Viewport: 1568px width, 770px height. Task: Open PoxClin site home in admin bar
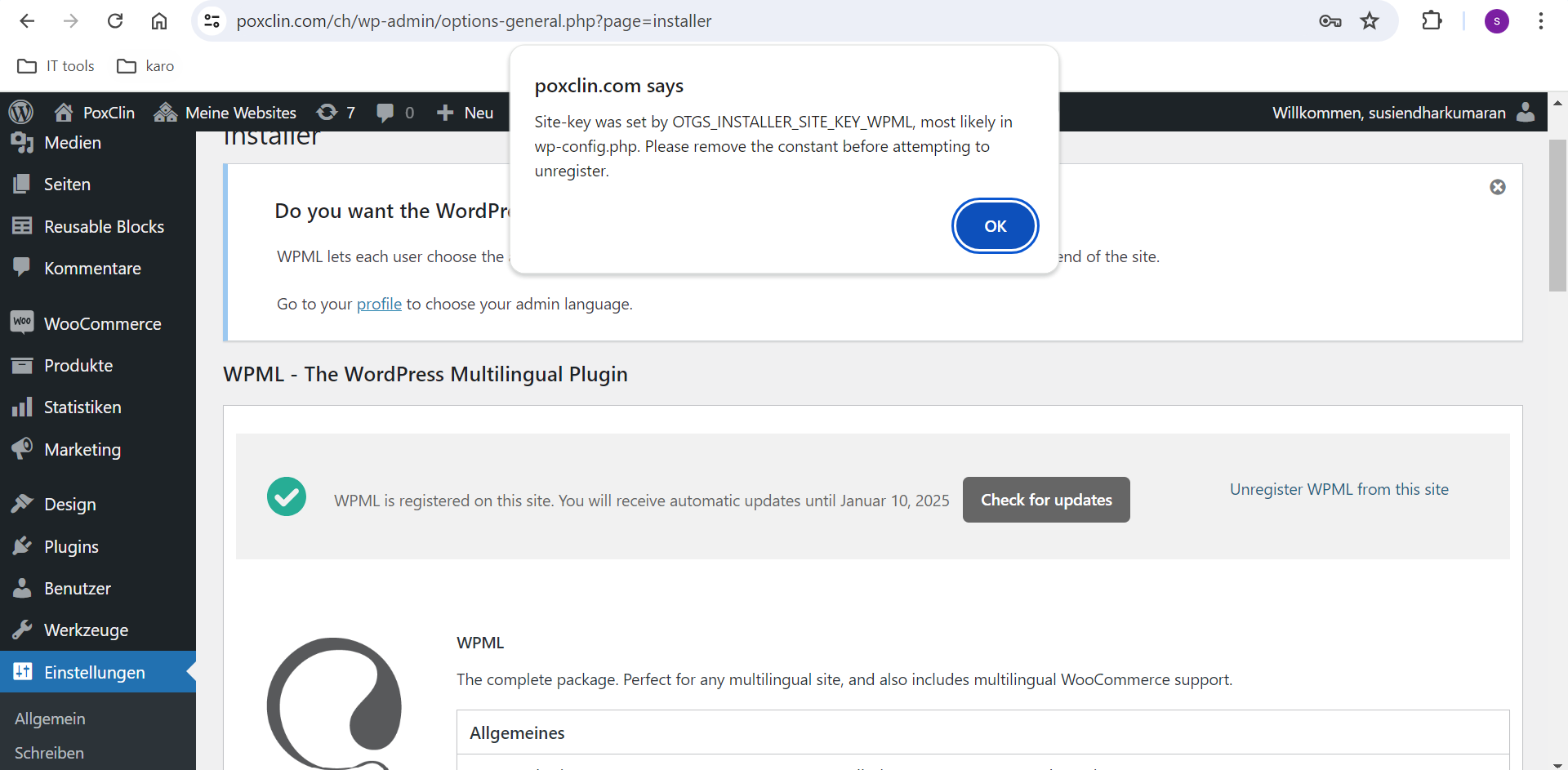tap(94, 113)
